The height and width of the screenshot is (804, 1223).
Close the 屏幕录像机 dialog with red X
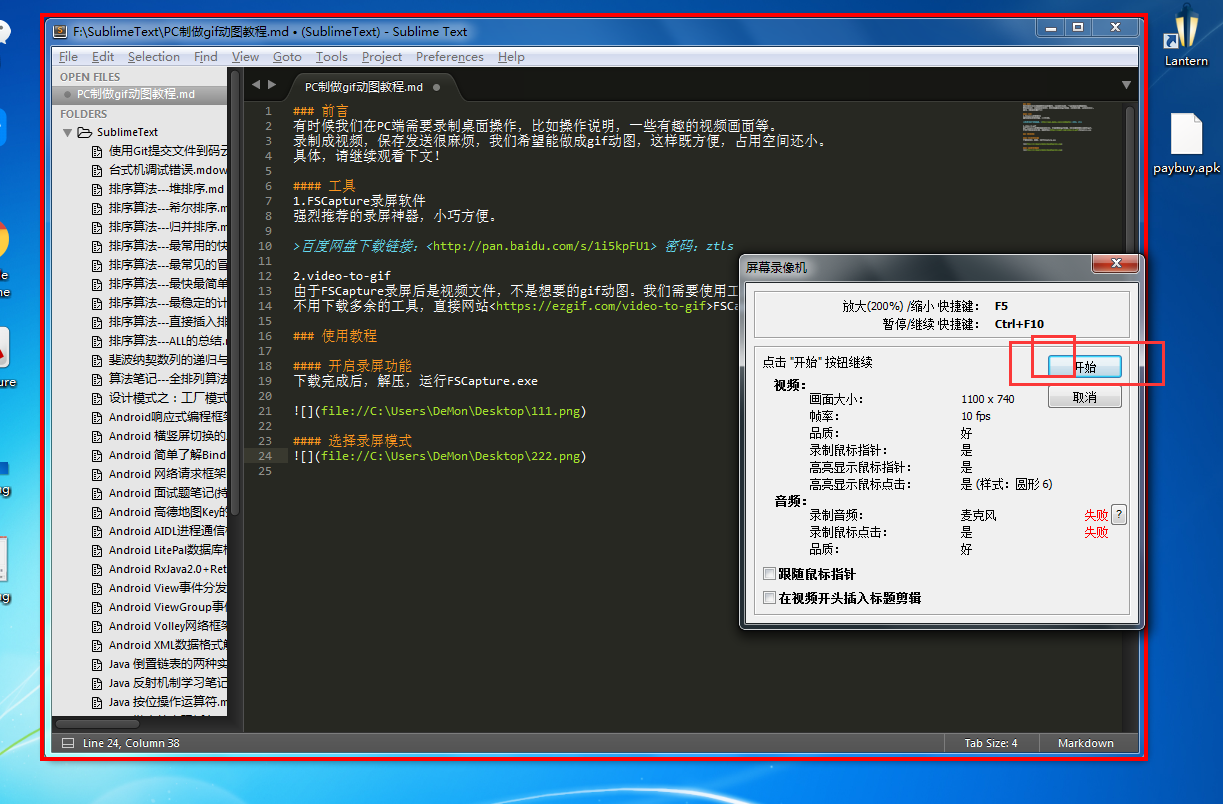coord(1114,265)
